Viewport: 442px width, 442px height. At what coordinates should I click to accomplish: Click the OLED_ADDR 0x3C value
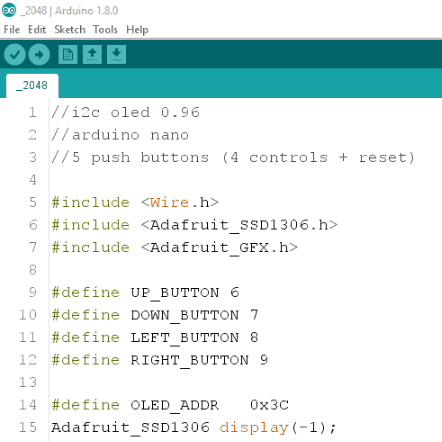click(x=269, y=405)
